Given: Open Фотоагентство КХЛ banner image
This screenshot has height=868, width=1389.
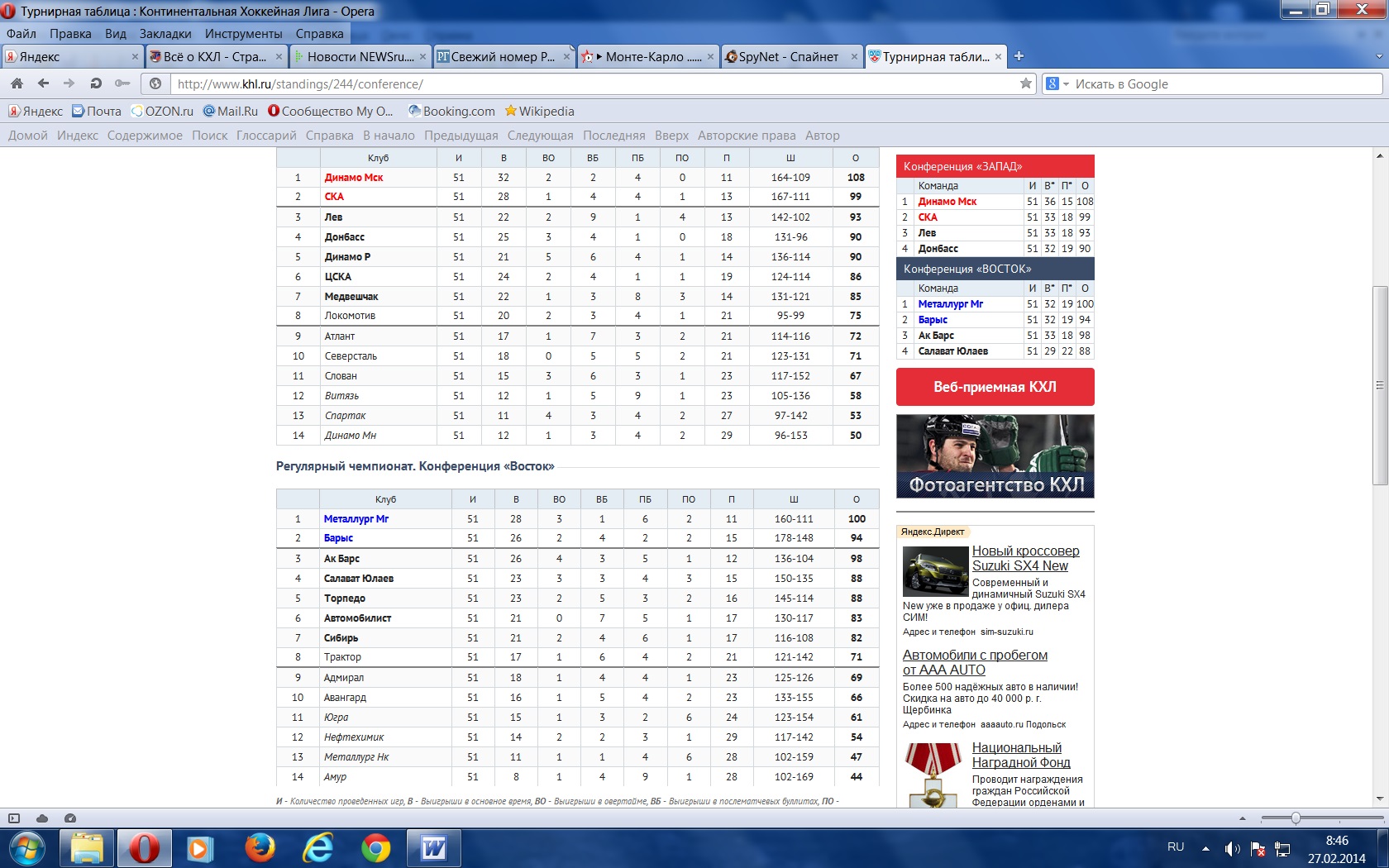Looking at the screenshot, I should [x=995, y=456].
